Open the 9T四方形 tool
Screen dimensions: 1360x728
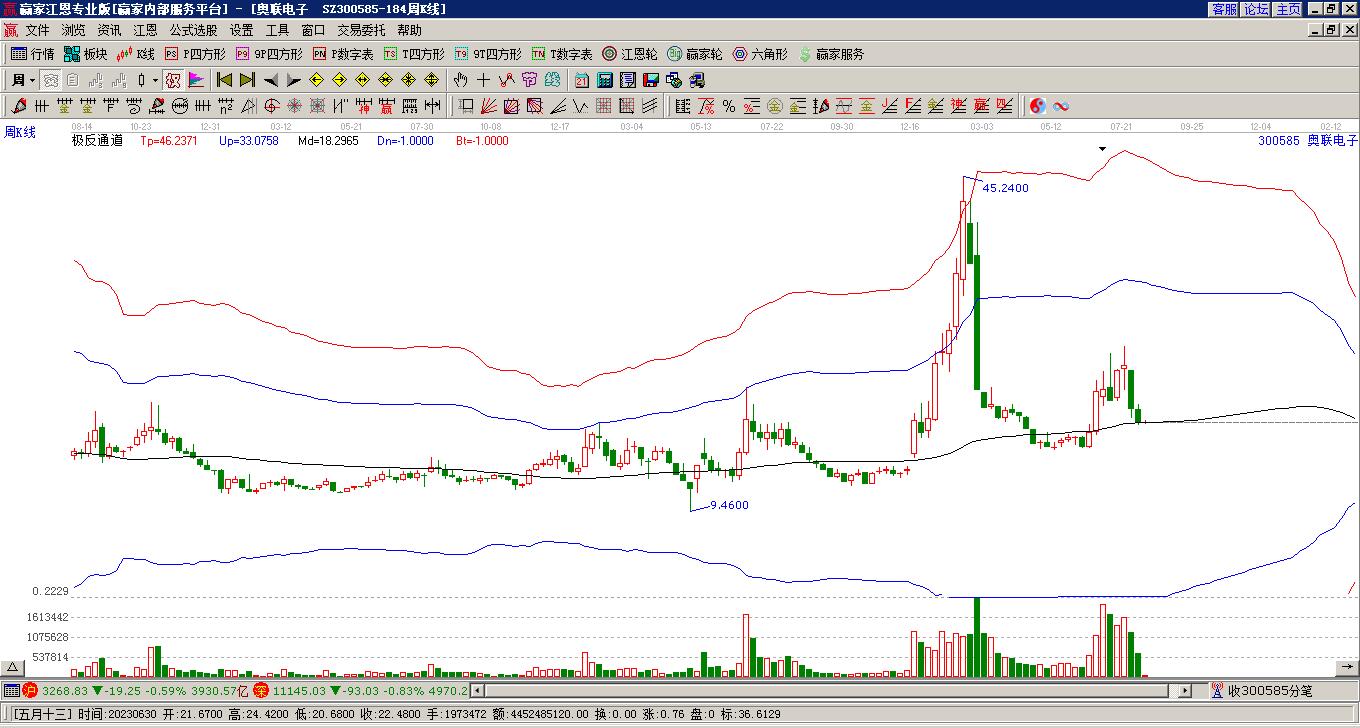click(x=488, y=54)
